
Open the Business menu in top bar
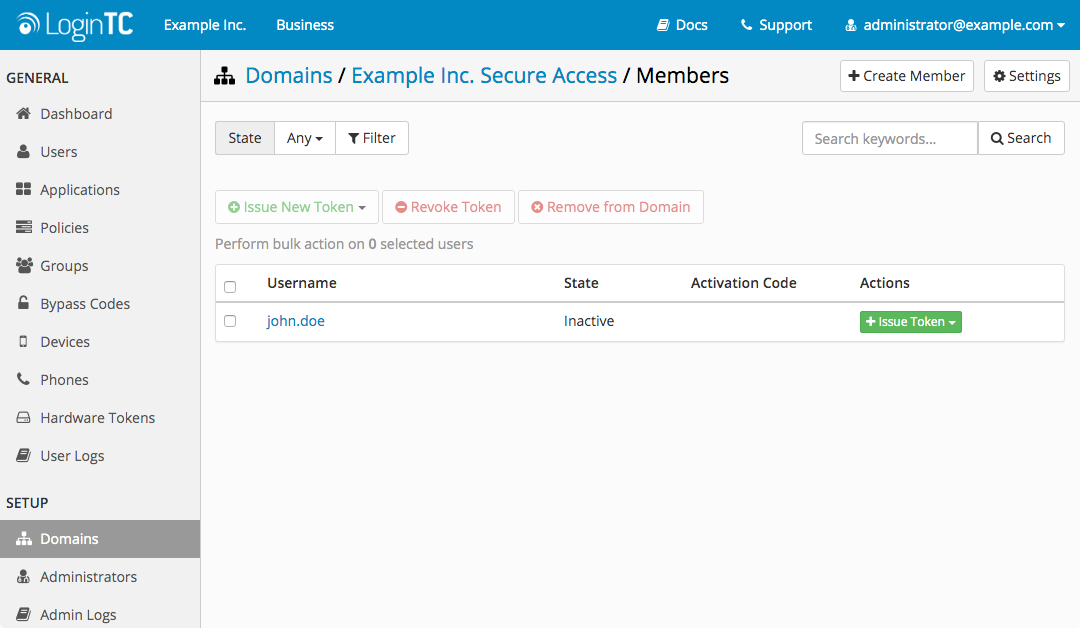pyautogui.click(x=305, y=25)
